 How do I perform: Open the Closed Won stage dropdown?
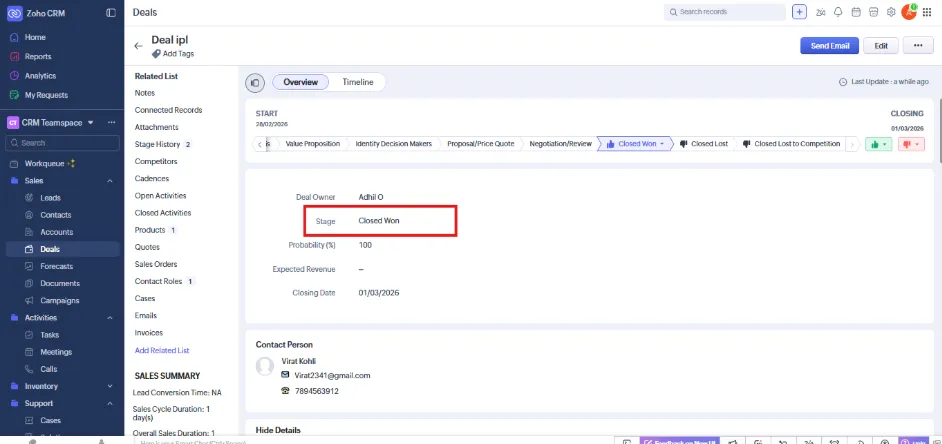662,144
